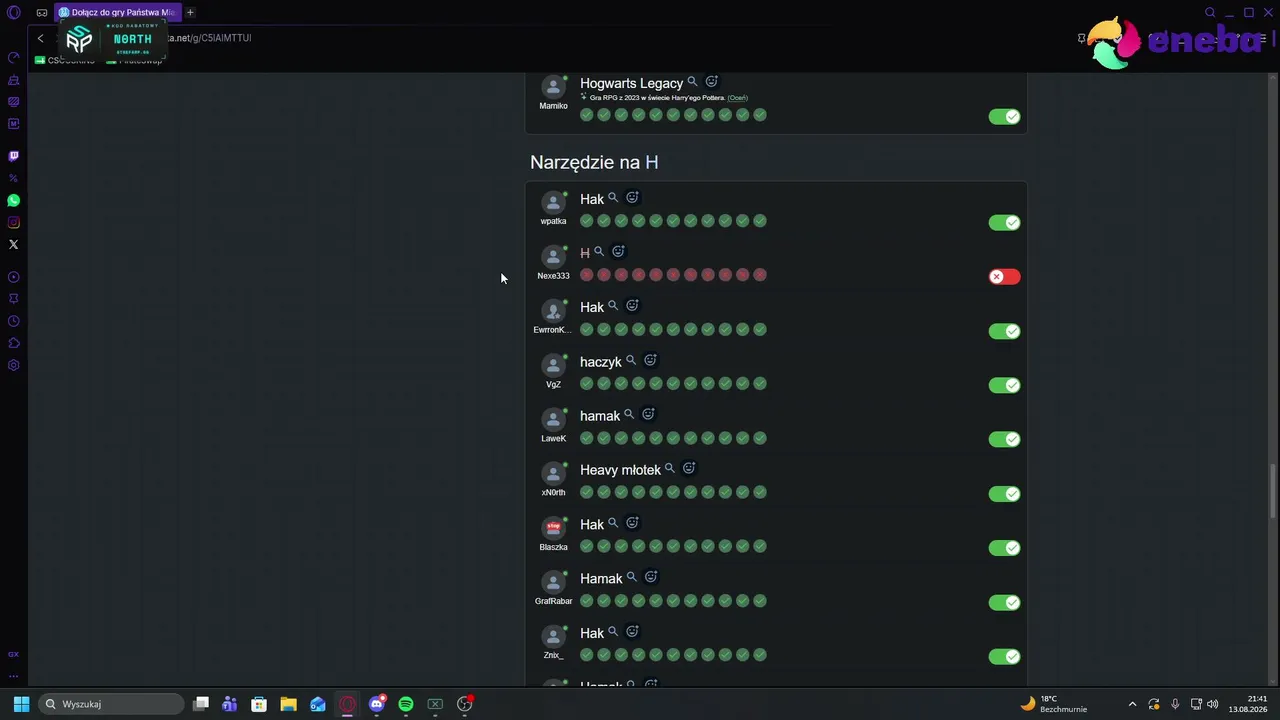Open the Extensions icon in the sidebar
Viewport: 1280px width, 720px height.
[14, 343]
